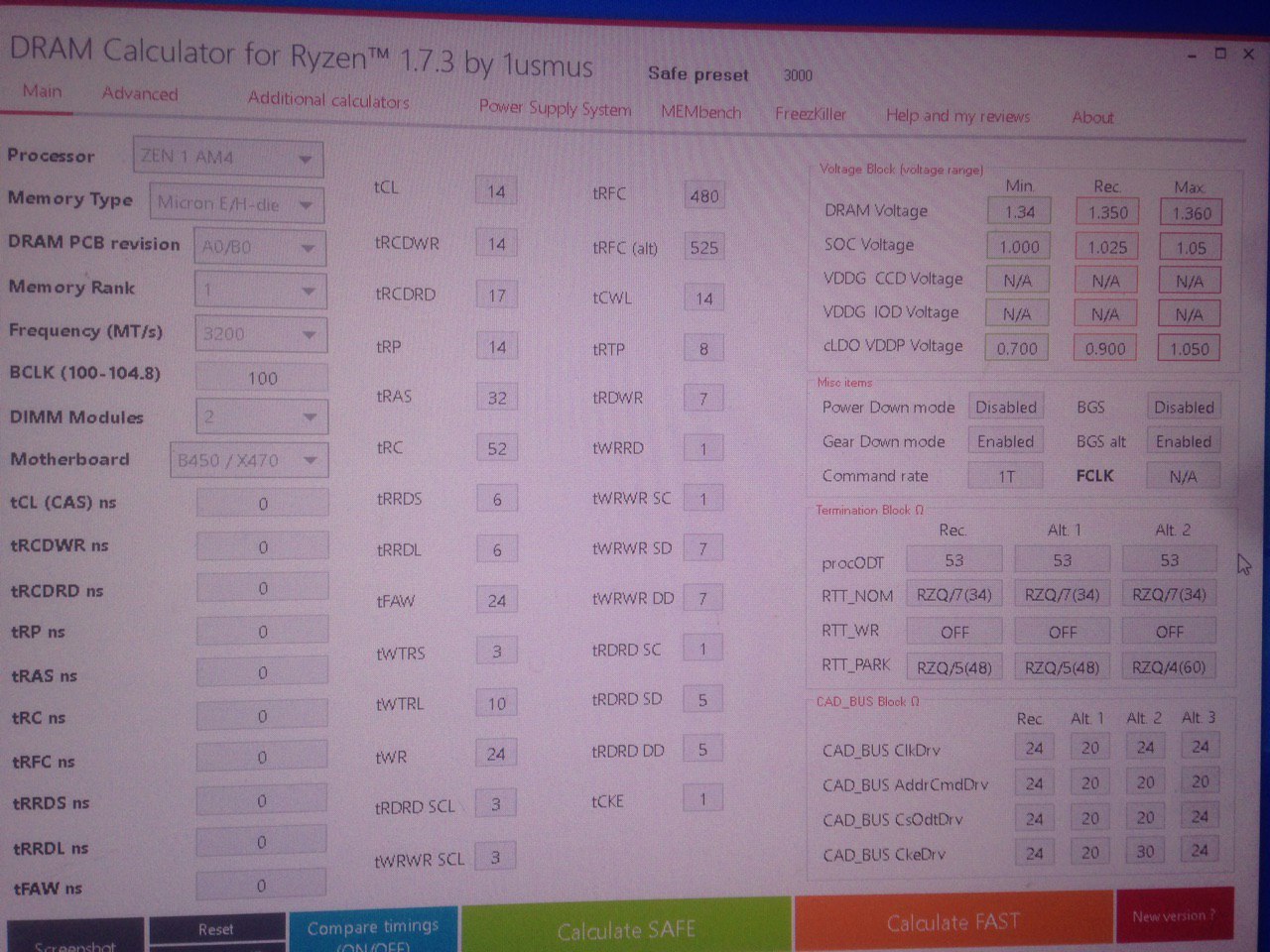Click the tCKE value 1
The image size is (1270, 952).
[x=703, y=798]
